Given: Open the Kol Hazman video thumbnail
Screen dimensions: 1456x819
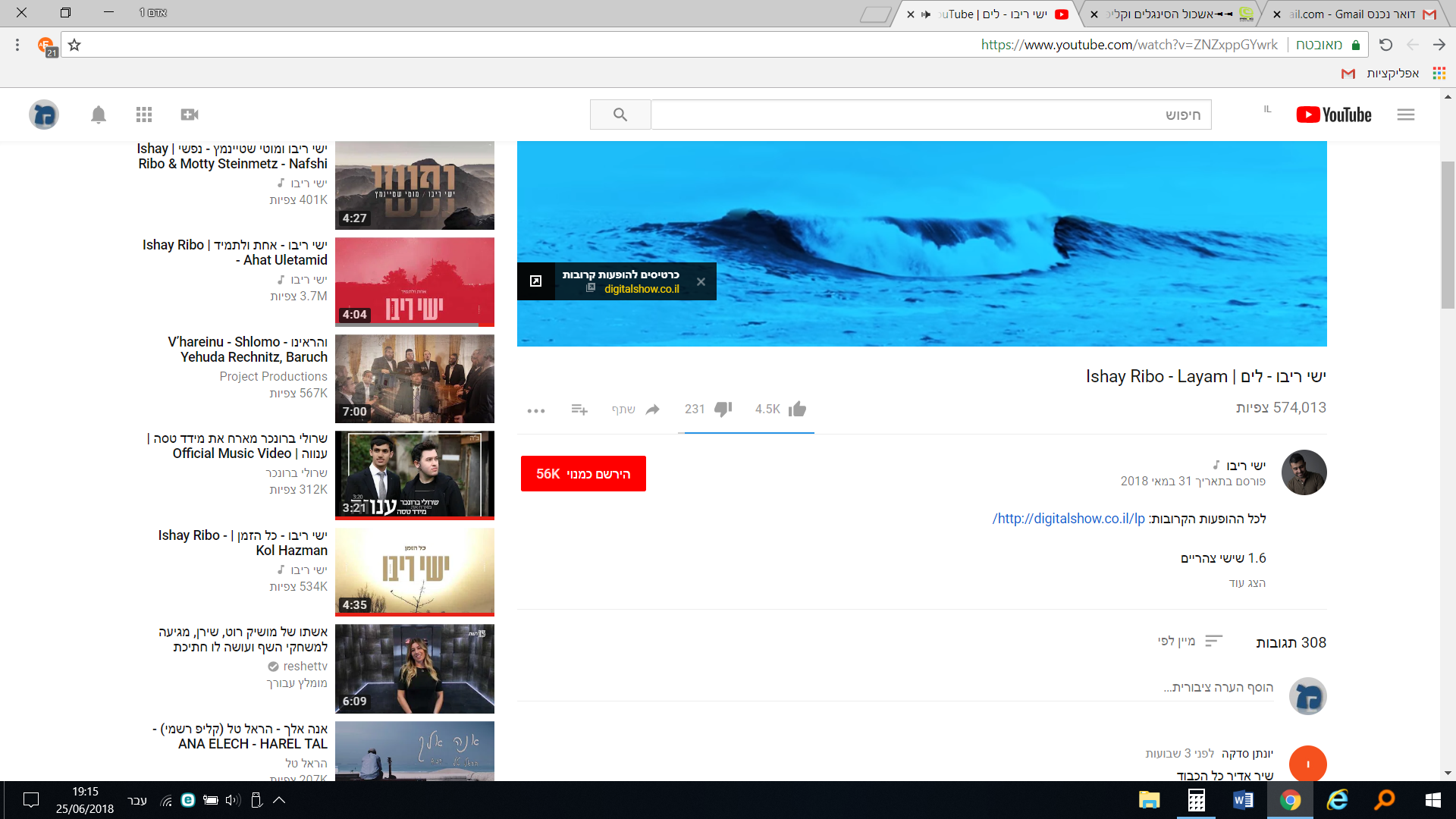Looking at the screenshot, I should coord(415,571).
